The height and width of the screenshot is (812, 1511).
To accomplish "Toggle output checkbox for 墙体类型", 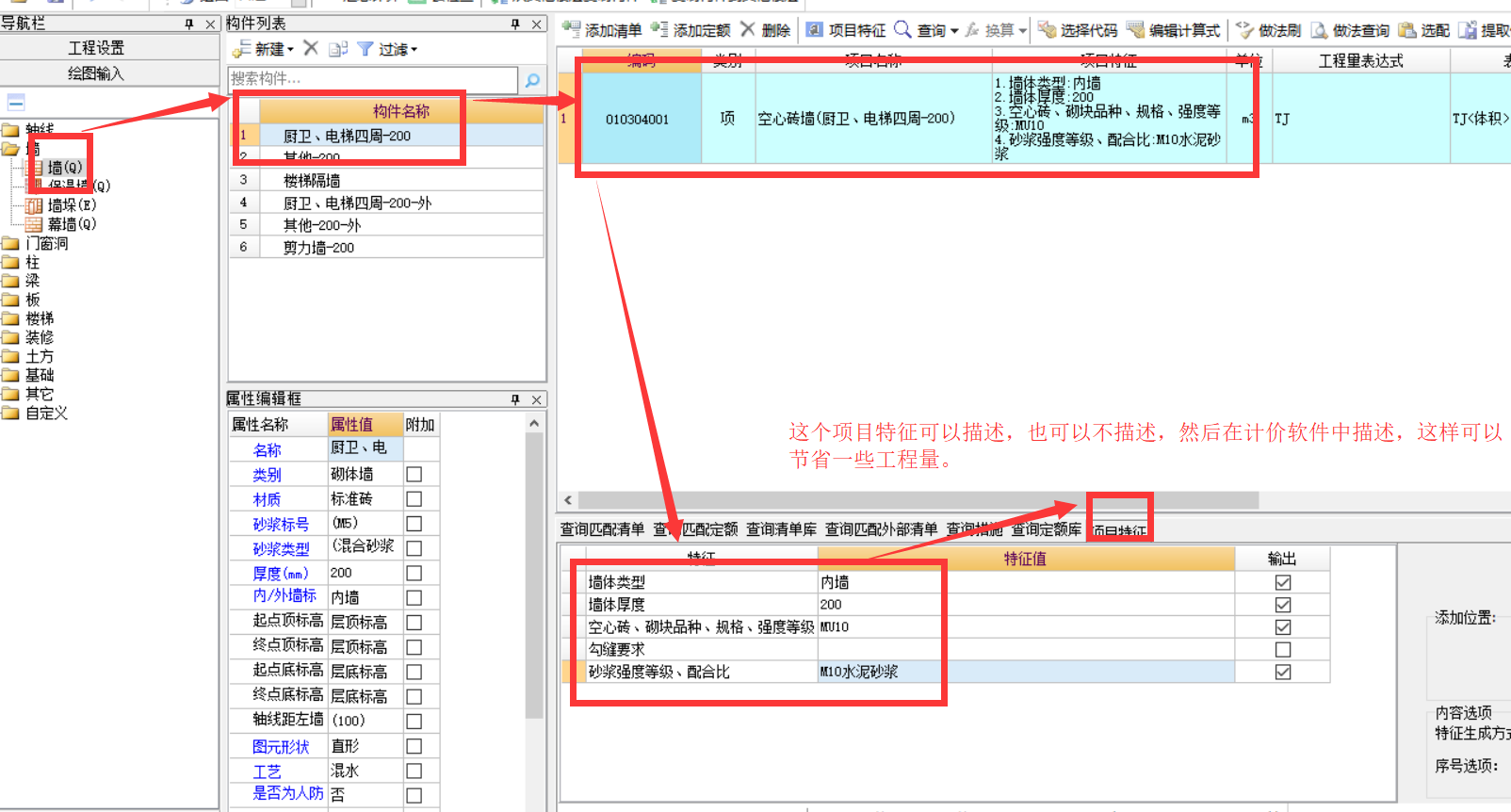I will (1283, 582).
